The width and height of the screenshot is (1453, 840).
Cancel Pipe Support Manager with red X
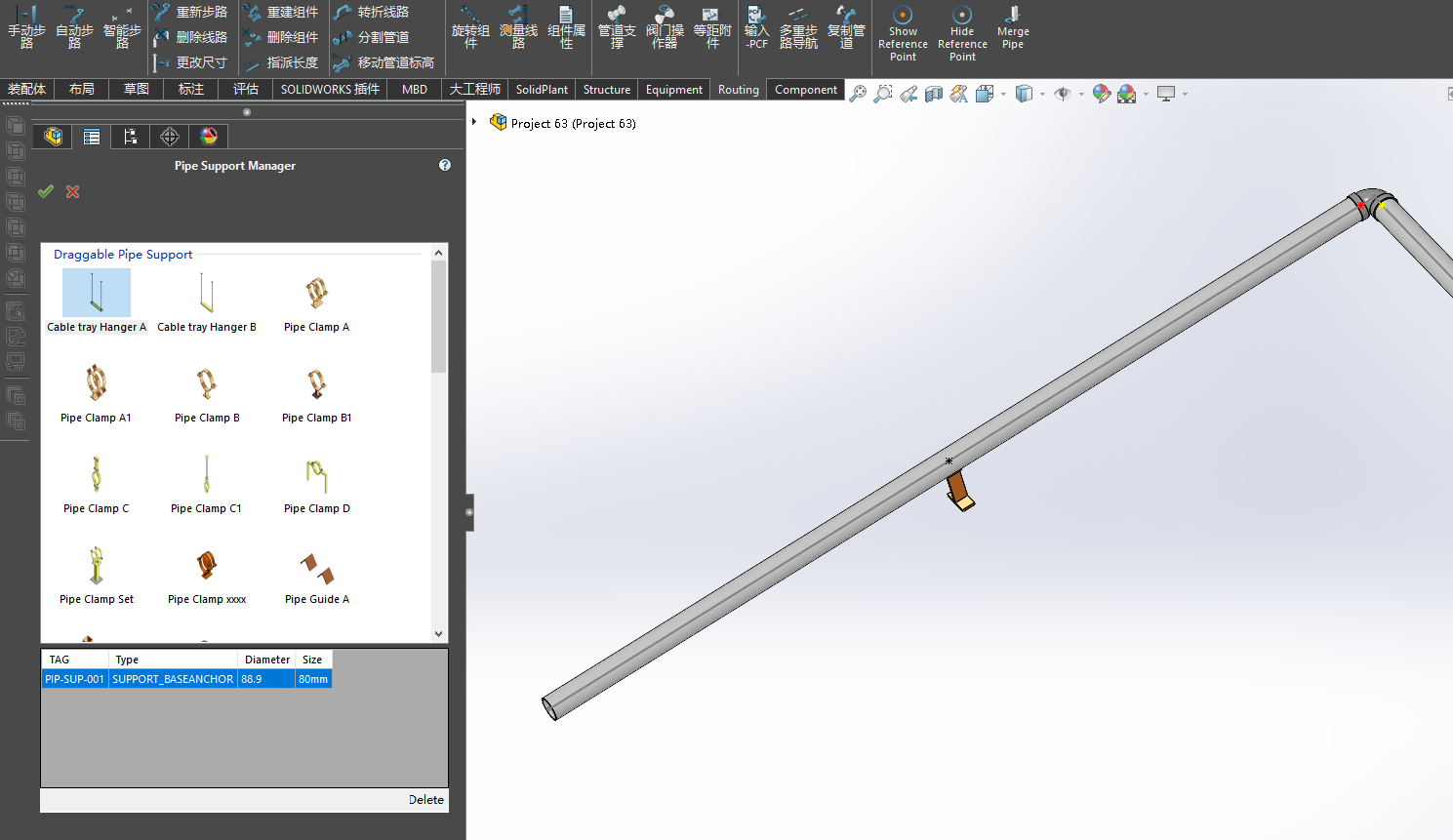[x=72, y=191]
